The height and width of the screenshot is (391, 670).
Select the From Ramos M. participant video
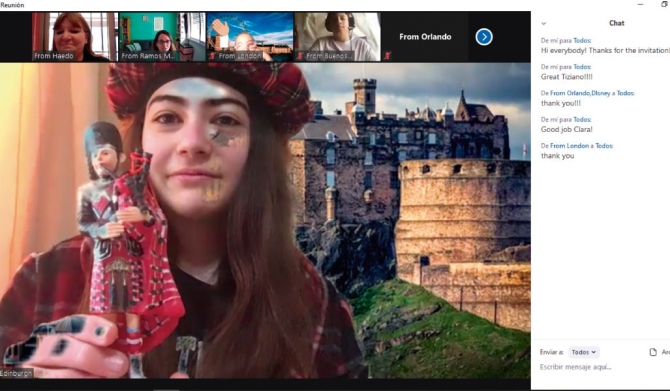click(162, 37)
